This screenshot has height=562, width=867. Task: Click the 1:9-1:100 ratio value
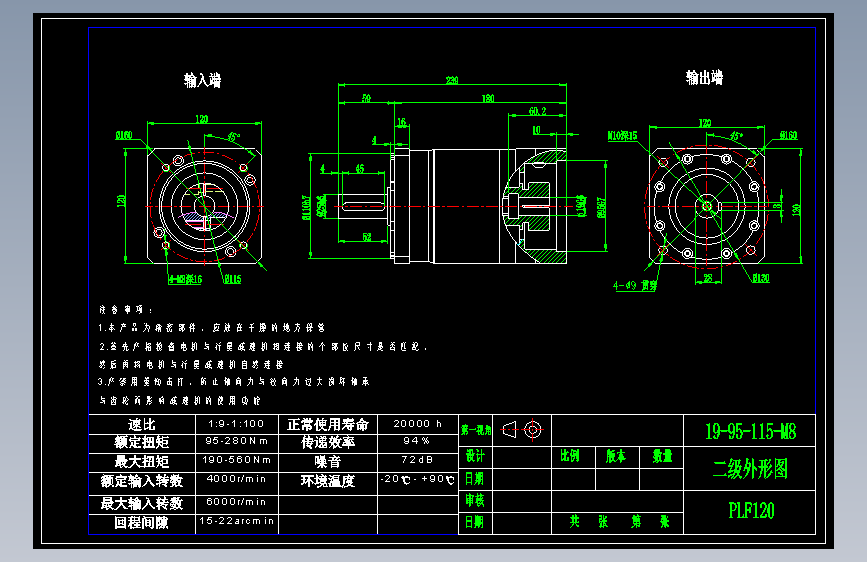[x=236, y=424]
